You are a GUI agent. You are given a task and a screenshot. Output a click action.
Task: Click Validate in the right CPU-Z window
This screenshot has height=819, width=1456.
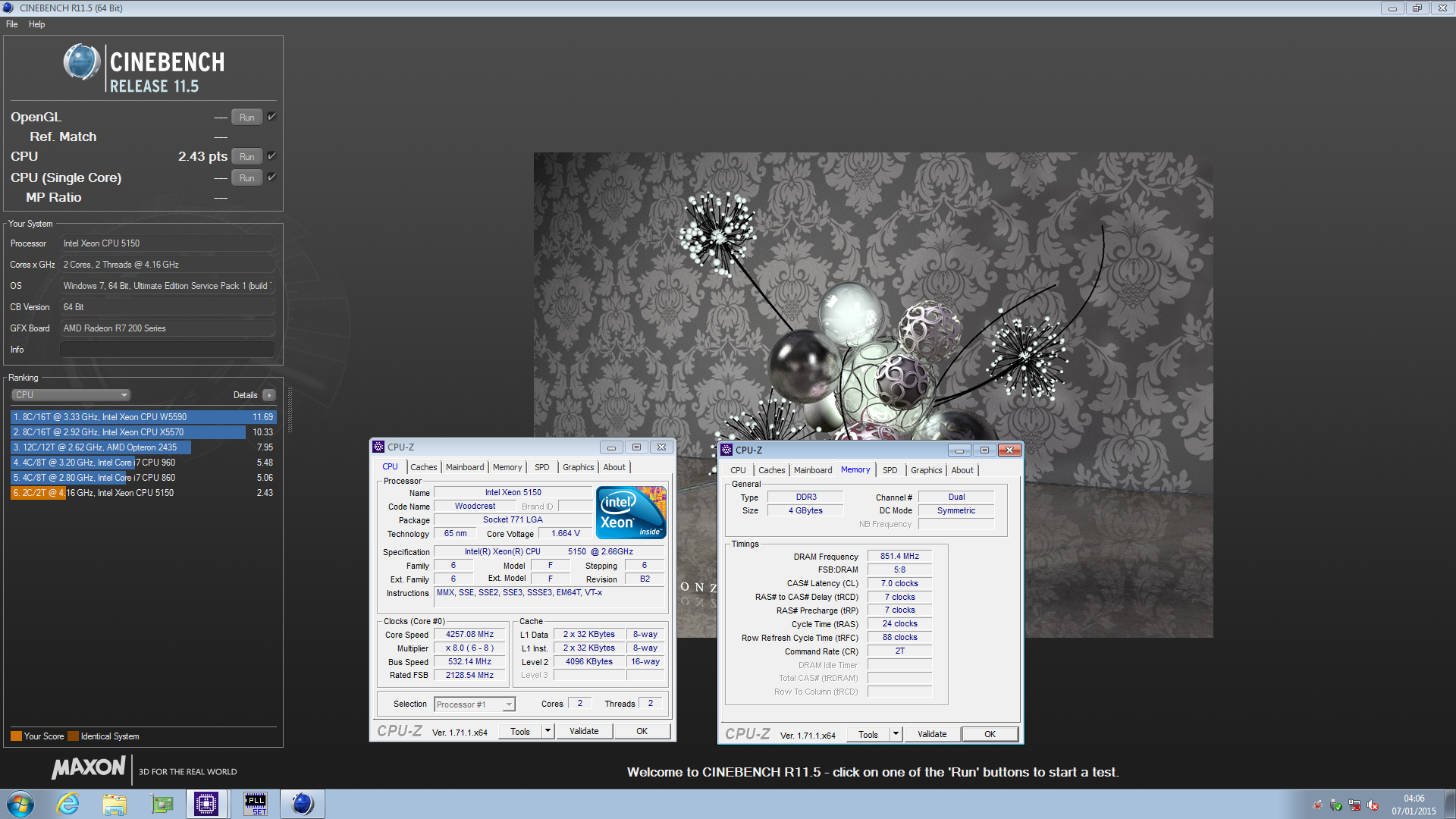[x=932, y=734]
